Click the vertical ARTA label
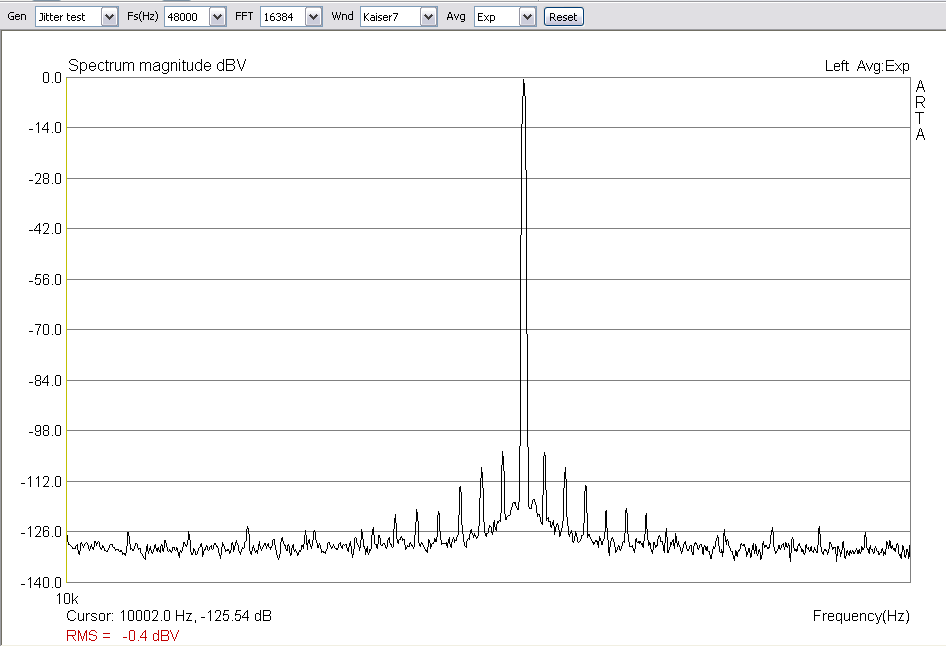This screenshot has height=646, width=946. [x=920, y=110]
